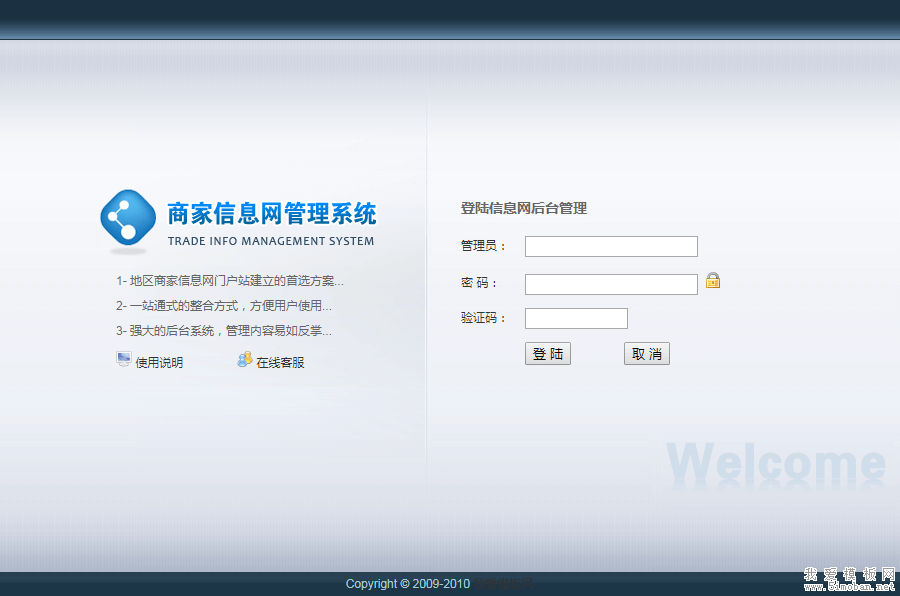Select list item 2 about 一站通式的整合方式
This screenshot has width=900, height=596.
click(x=224, y=306)
